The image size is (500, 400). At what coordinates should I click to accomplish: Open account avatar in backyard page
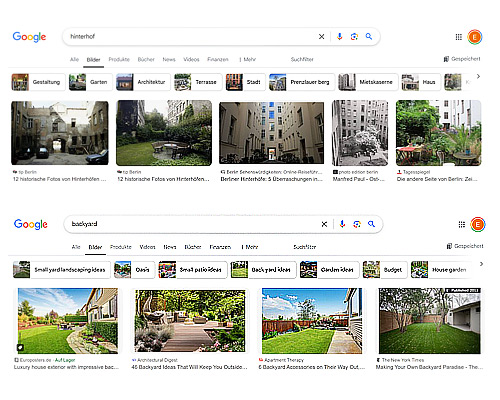click(x=478, y=224)
